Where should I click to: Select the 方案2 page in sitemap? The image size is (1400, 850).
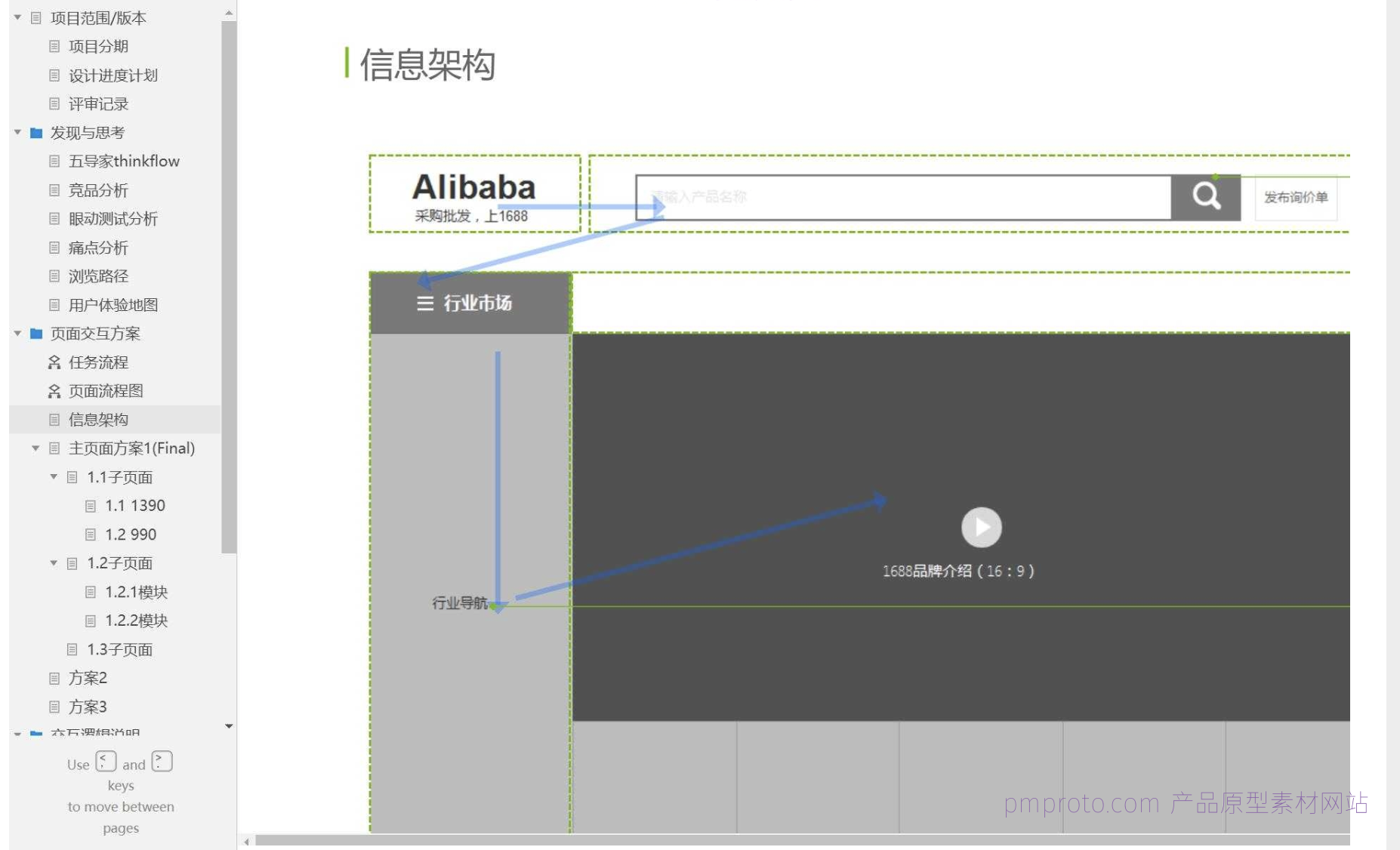click(x=88, y=678)
